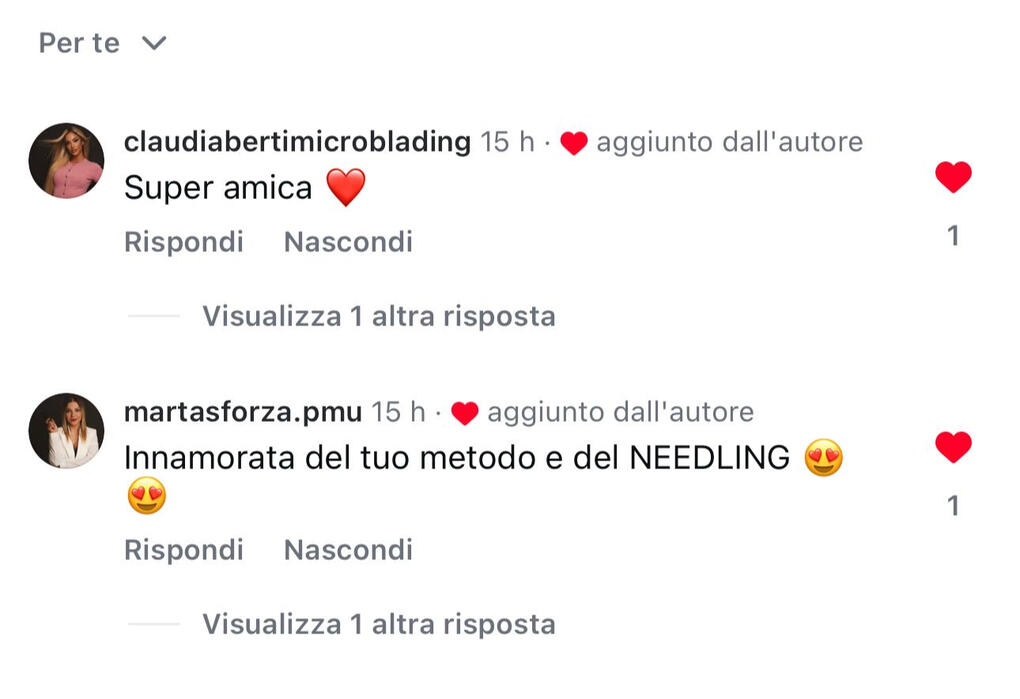The image size is (1020, 699).
Task: Expand "Visualizza 1 altra risposta" under NEEDLING comment
Action: (x=379, y=624)
